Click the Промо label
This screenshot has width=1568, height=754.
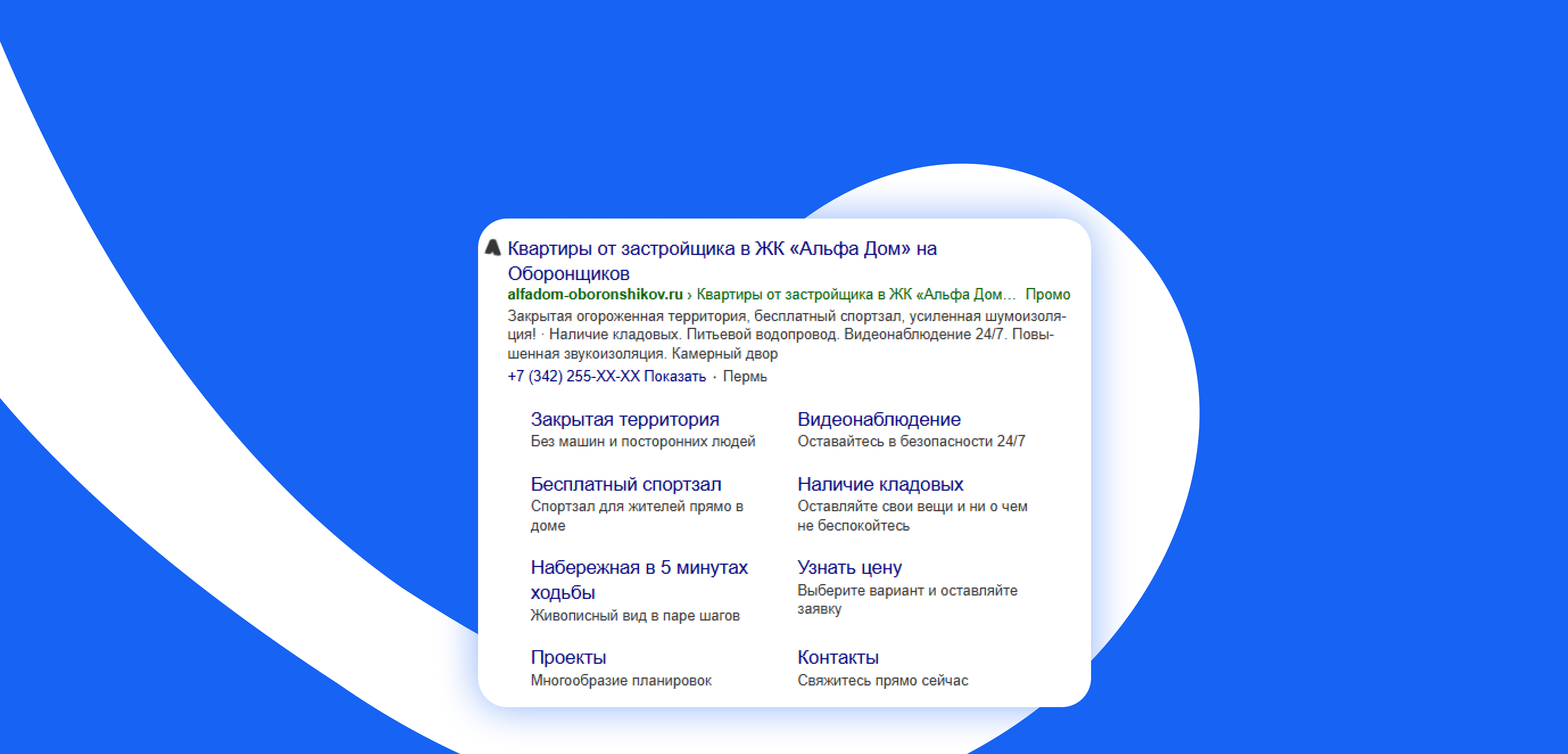[x=1048, y=294]
